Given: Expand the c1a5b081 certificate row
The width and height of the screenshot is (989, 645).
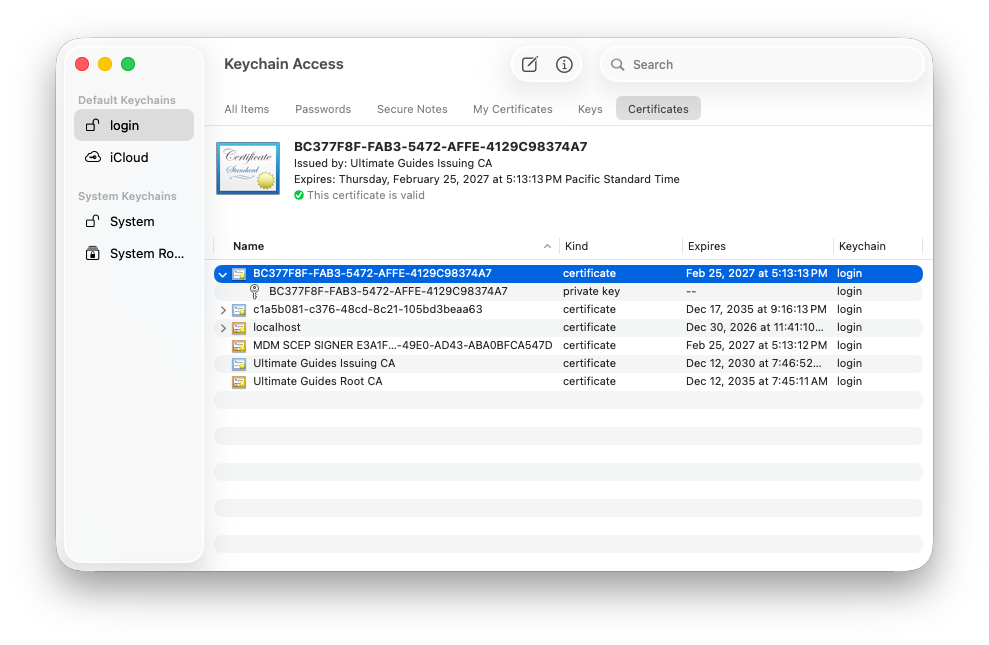Looking at the screenshot, I should tap(222, 309).
